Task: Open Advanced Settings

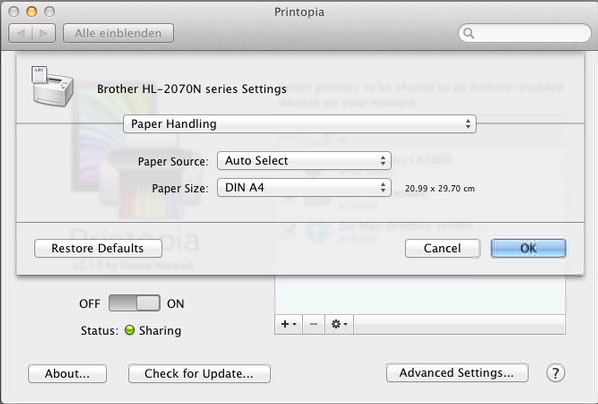Action: (457, 373)
